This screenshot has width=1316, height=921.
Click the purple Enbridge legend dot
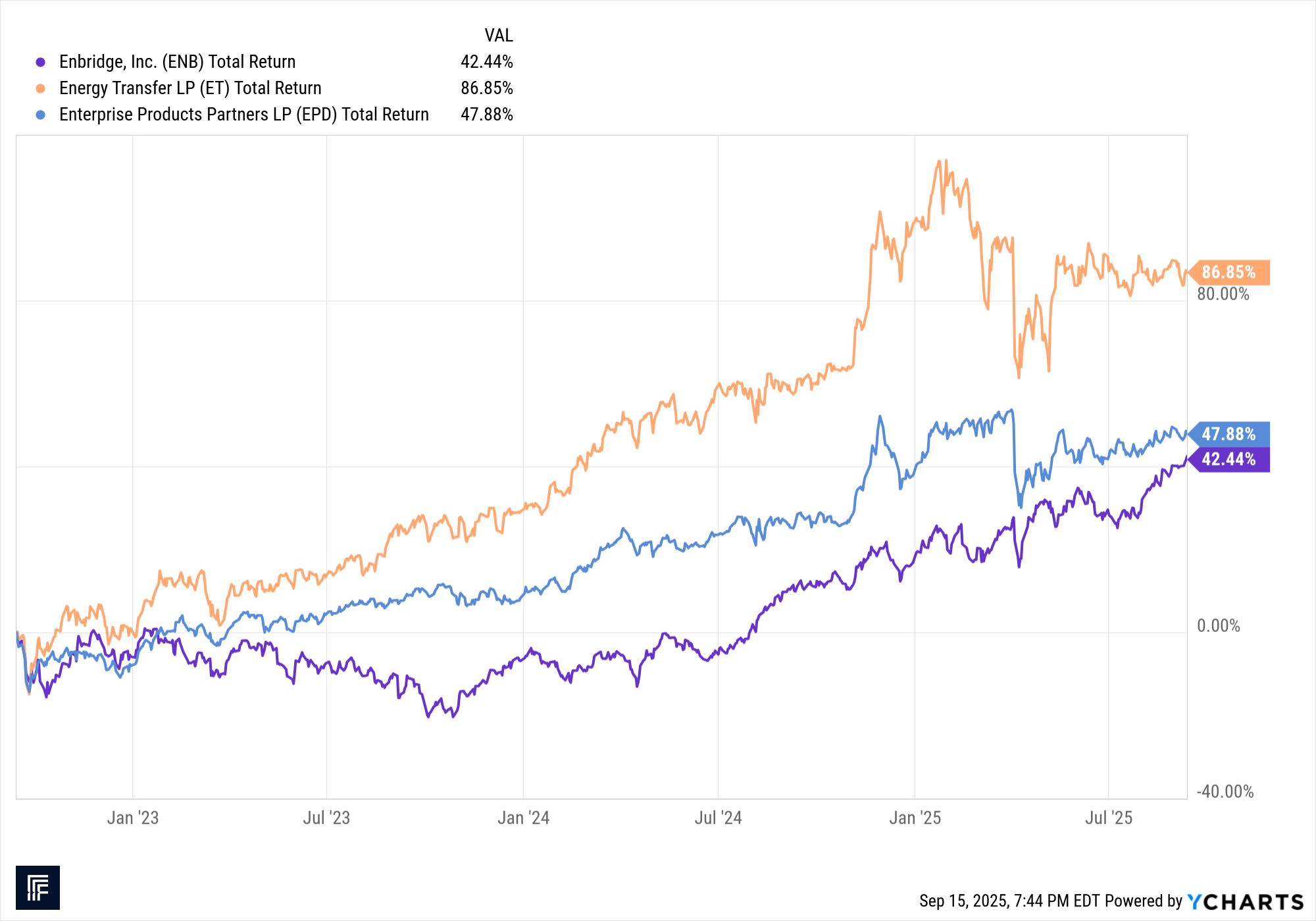(41, 62)
